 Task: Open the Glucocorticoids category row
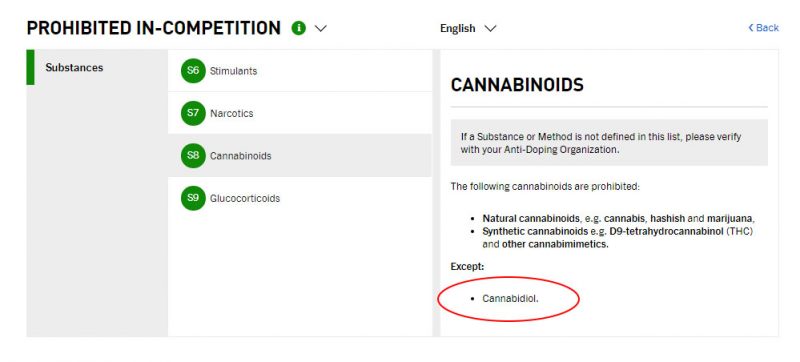click(x=299, y=198)
